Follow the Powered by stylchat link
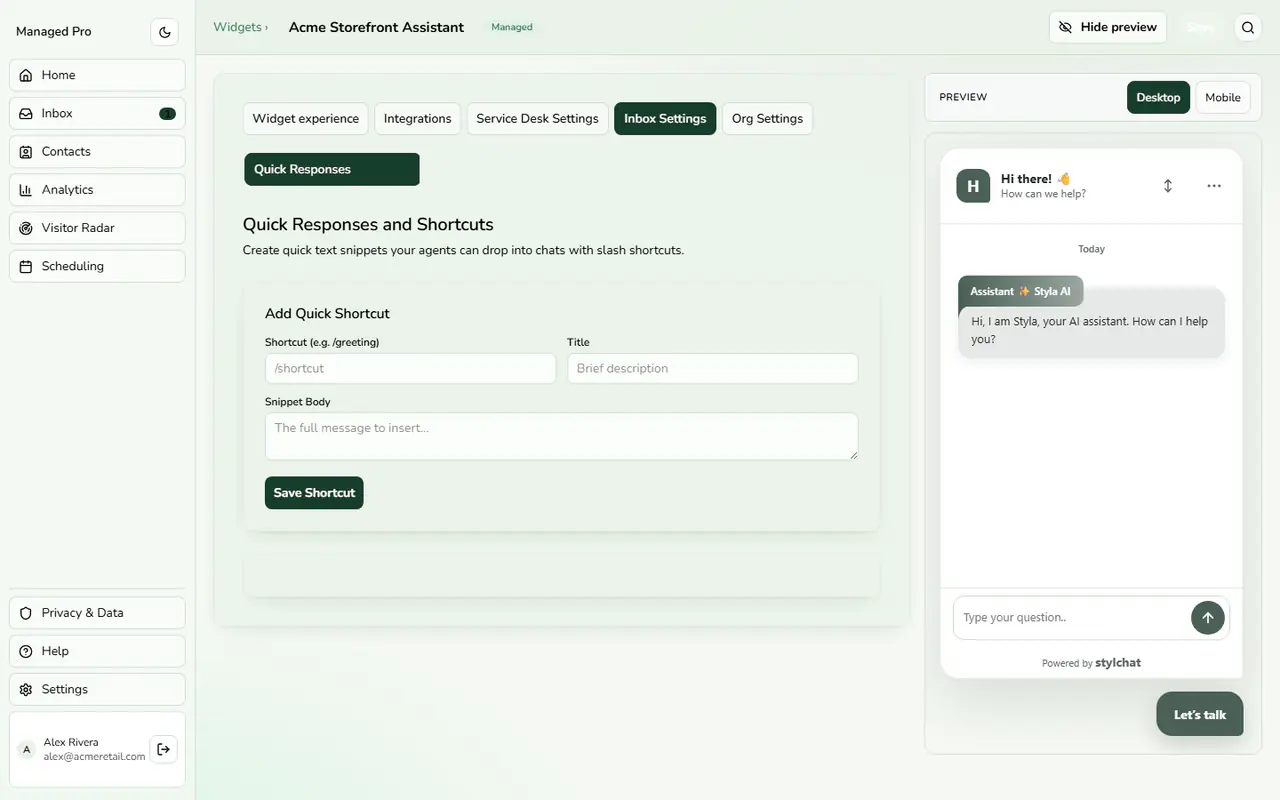The image size is (1280, 800). tap(1091, 663)
